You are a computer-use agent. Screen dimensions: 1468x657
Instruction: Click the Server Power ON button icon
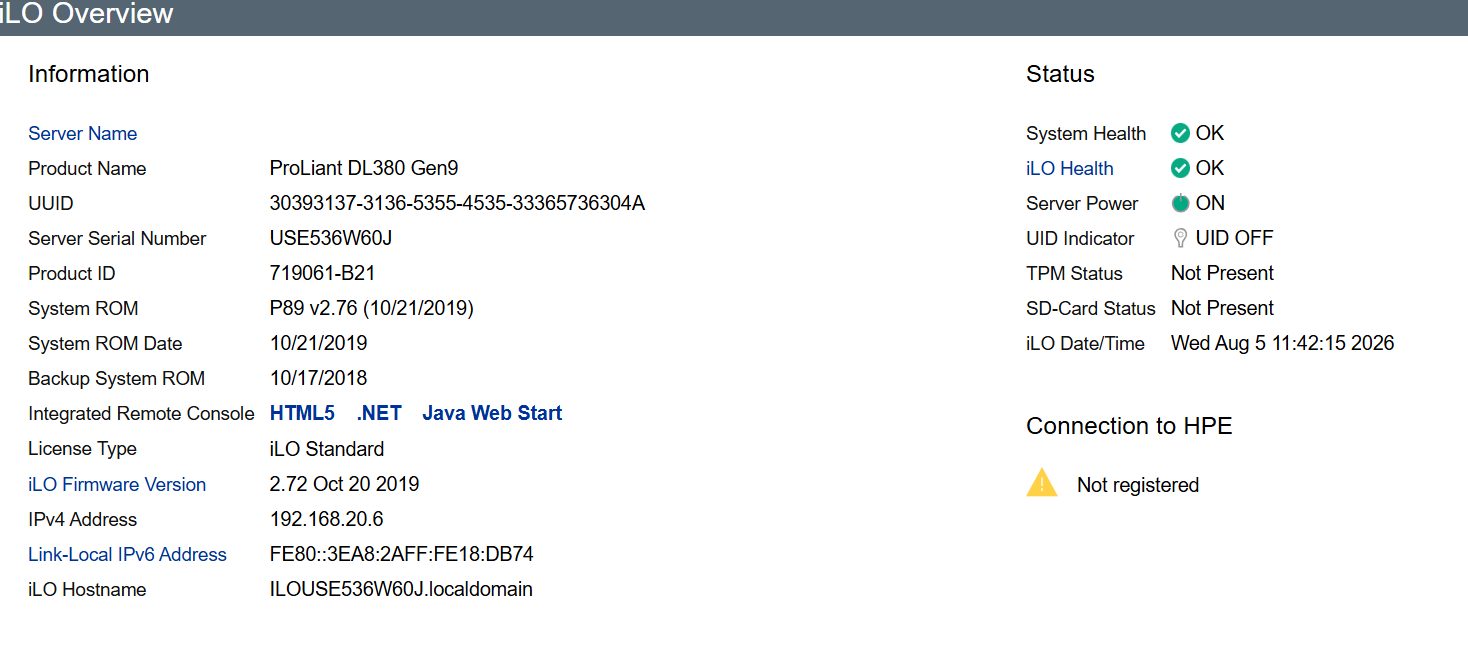pyautogui.click(x=1180, y=203)
